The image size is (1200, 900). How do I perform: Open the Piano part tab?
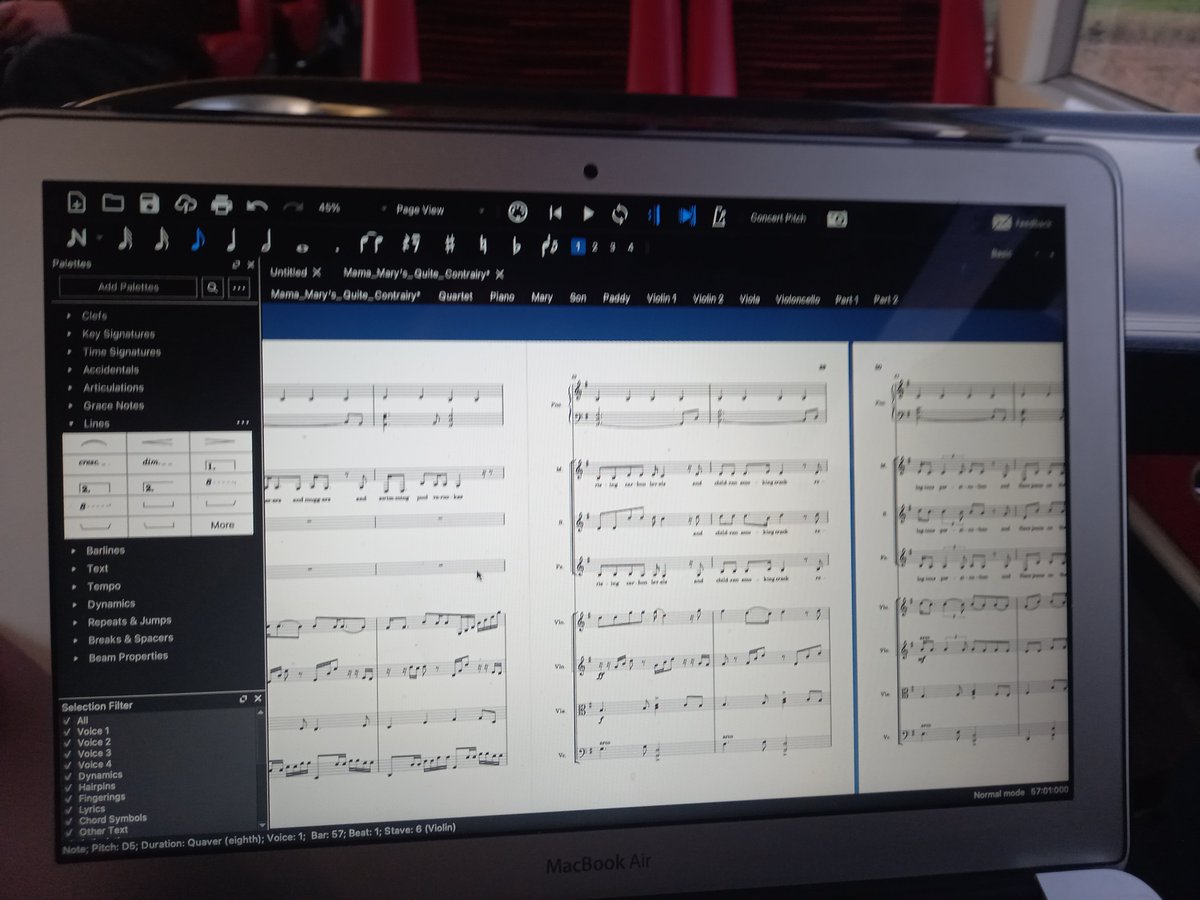point(502,297)
